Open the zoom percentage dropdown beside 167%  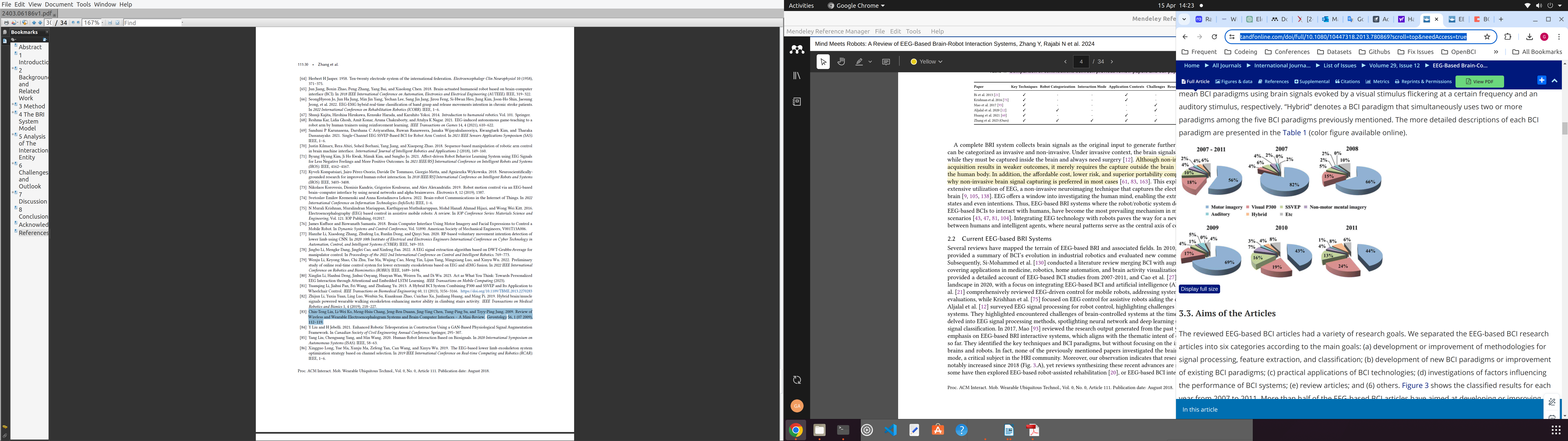pos(102,22)
